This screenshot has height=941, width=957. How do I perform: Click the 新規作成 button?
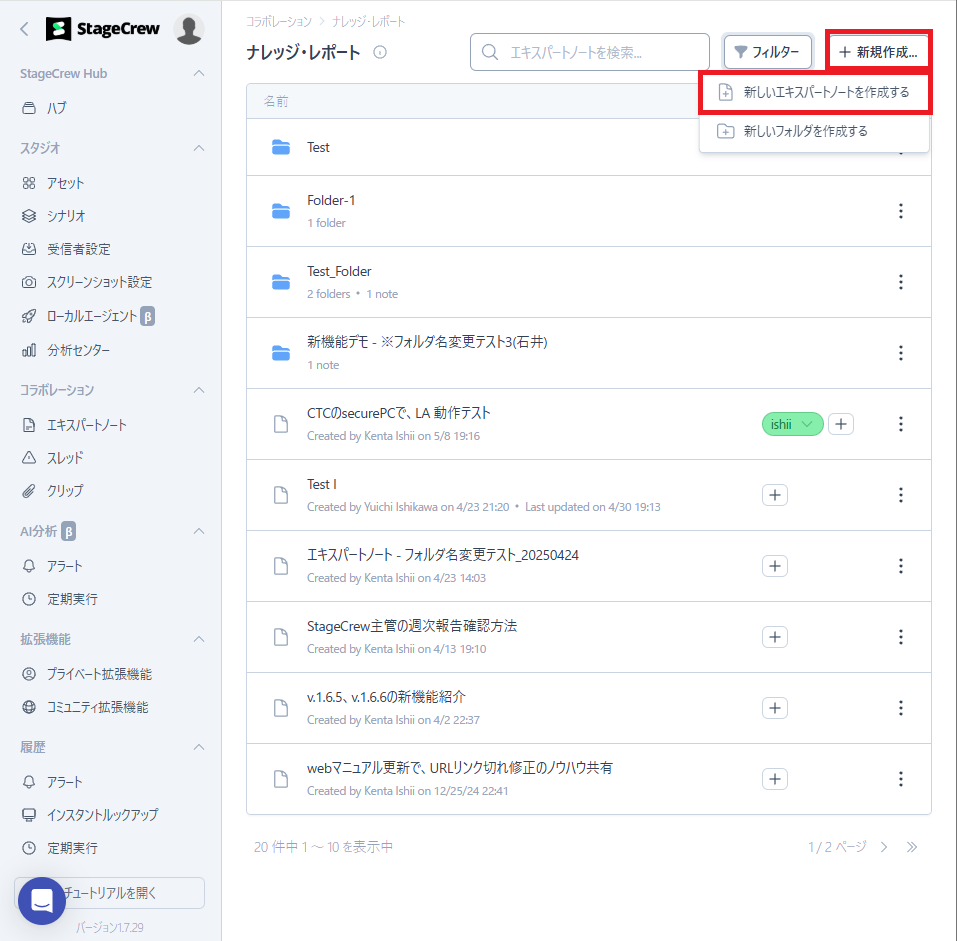[x=878, y=52]
